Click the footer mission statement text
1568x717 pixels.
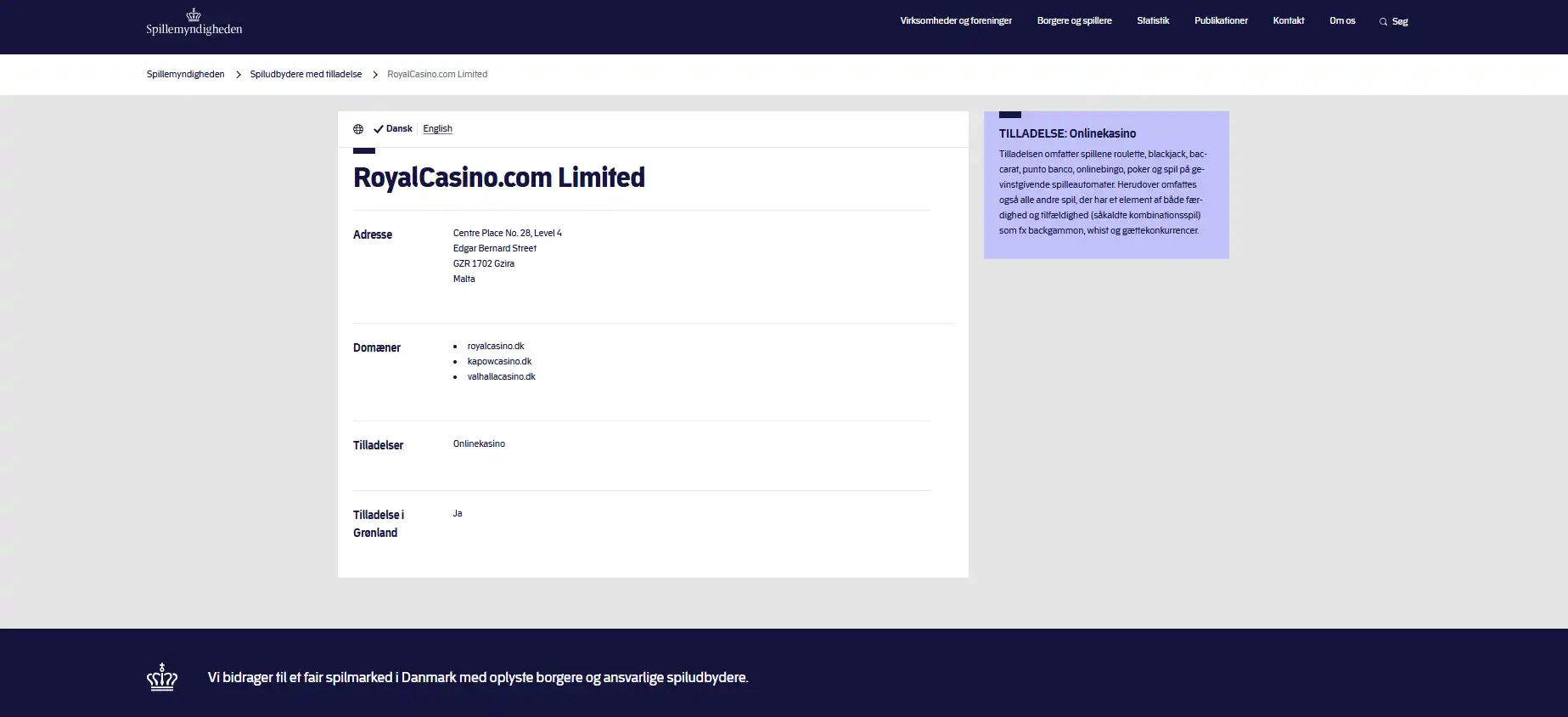point(478,678)
